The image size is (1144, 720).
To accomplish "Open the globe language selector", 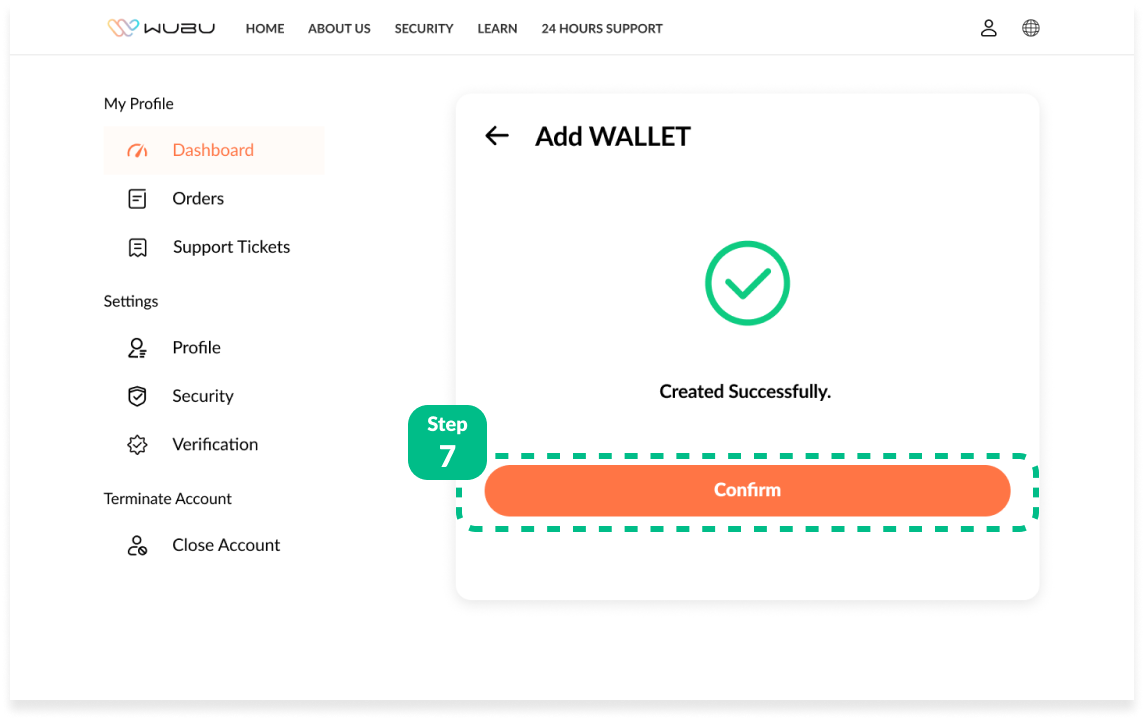I will (x=1031, y=28).
